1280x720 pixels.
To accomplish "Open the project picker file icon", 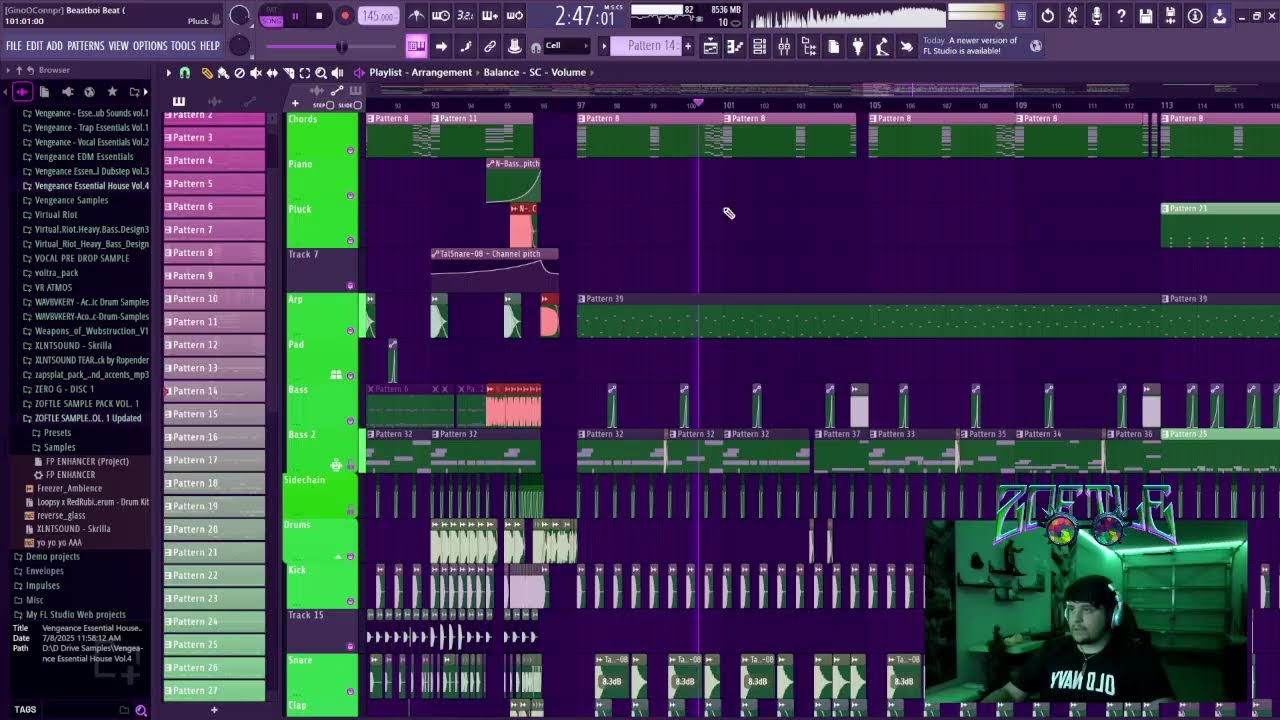I will pyautogui.click(x=833, y=46).
